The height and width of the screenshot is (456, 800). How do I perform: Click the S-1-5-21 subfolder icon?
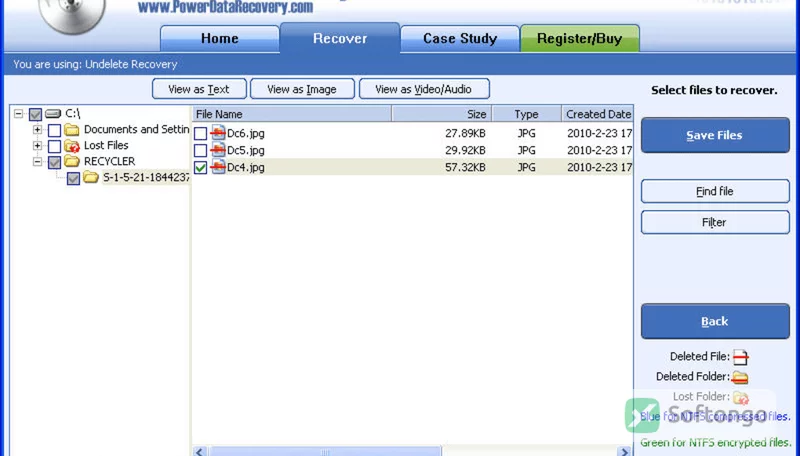click(x=91, y=178)
